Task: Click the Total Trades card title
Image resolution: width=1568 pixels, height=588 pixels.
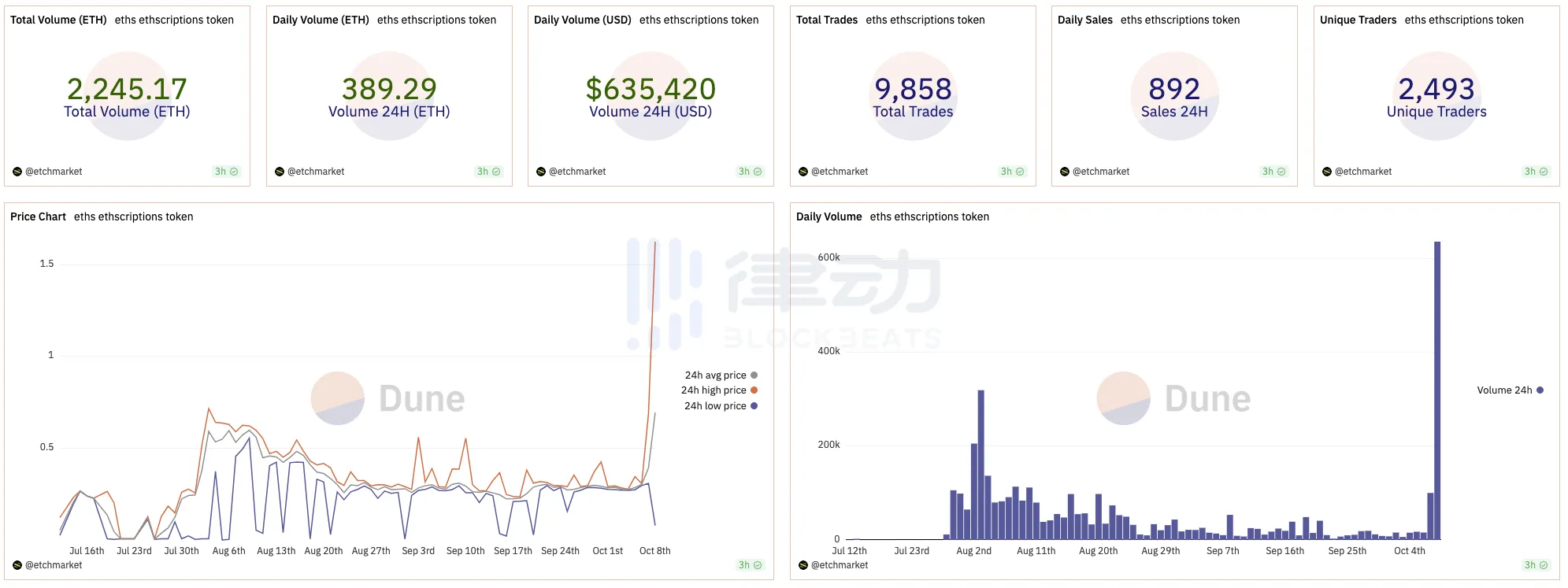Action: [826, 20]
